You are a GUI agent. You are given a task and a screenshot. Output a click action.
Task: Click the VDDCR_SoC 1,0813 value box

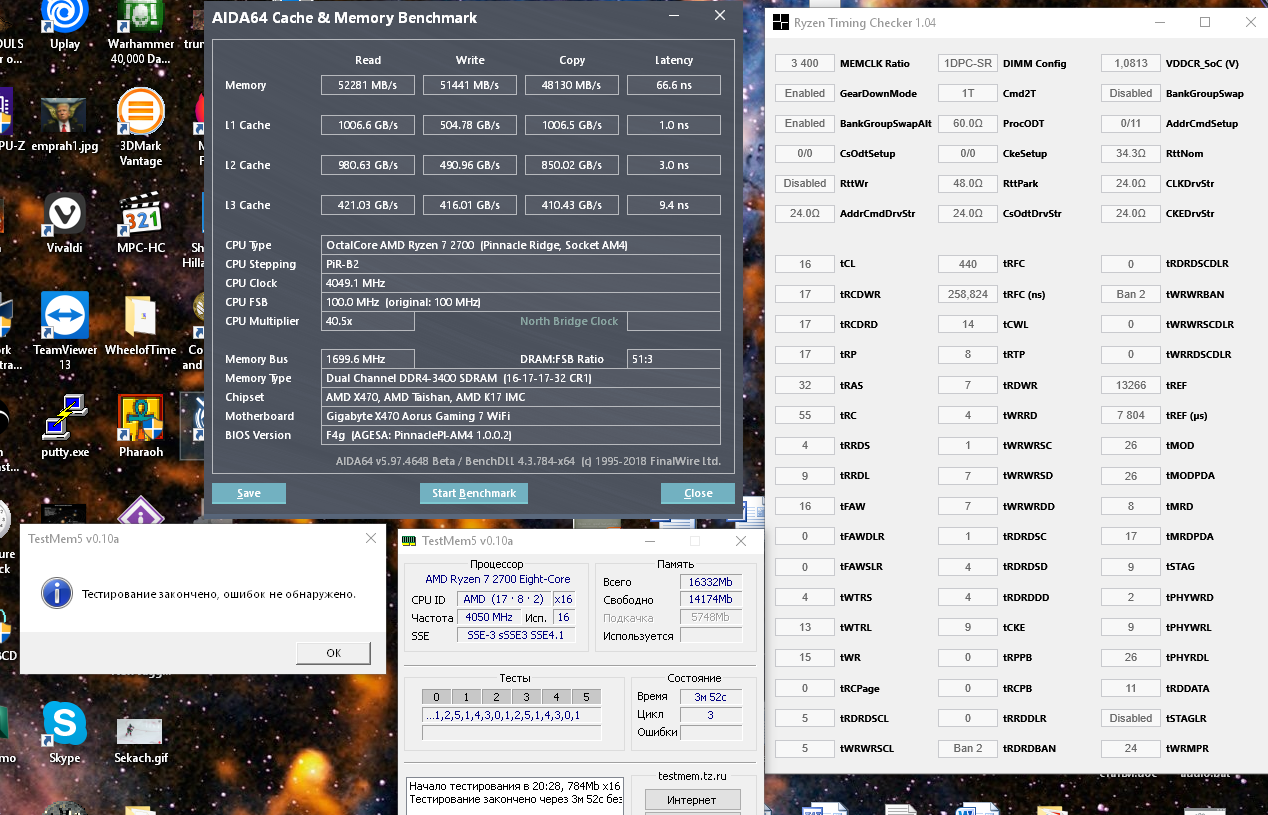[x=1131, y=63]
